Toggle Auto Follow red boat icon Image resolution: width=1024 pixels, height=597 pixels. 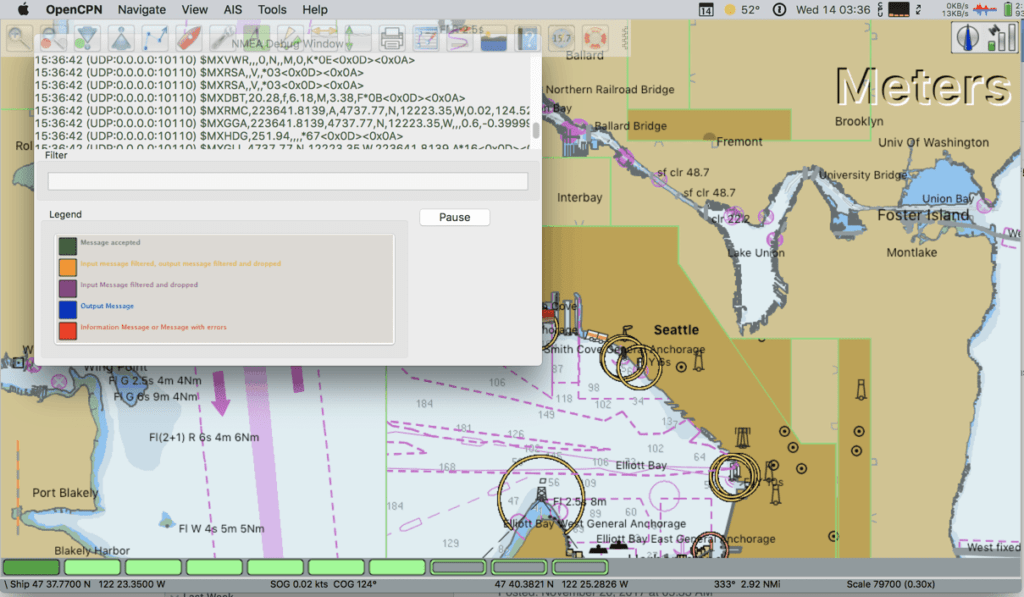[189, 39]
